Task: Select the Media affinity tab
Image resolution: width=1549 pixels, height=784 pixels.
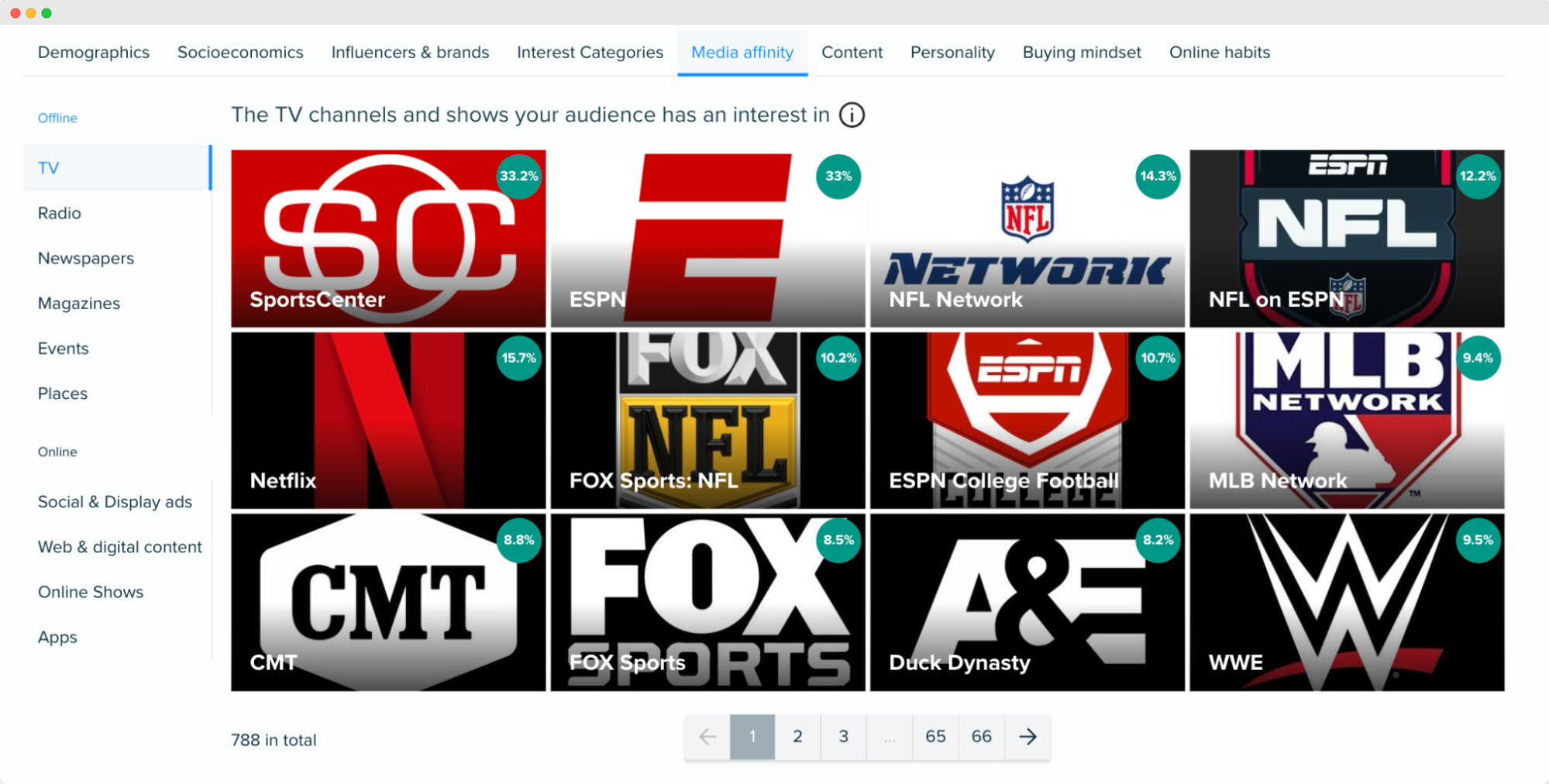Action: coord(742,52)
